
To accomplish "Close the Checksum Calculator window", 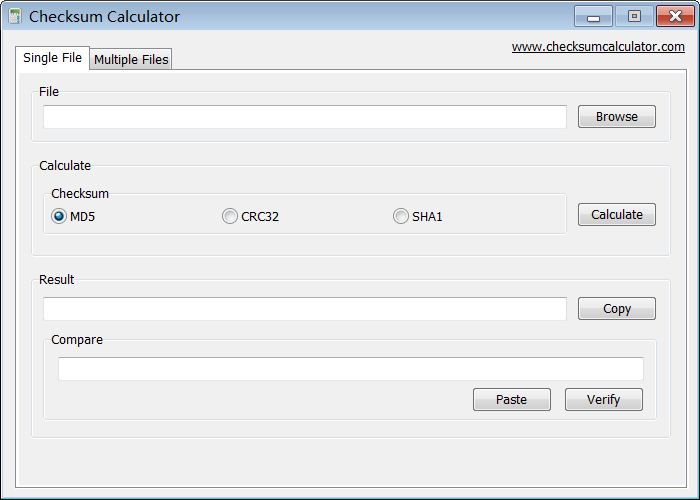I will coord(675,17).
